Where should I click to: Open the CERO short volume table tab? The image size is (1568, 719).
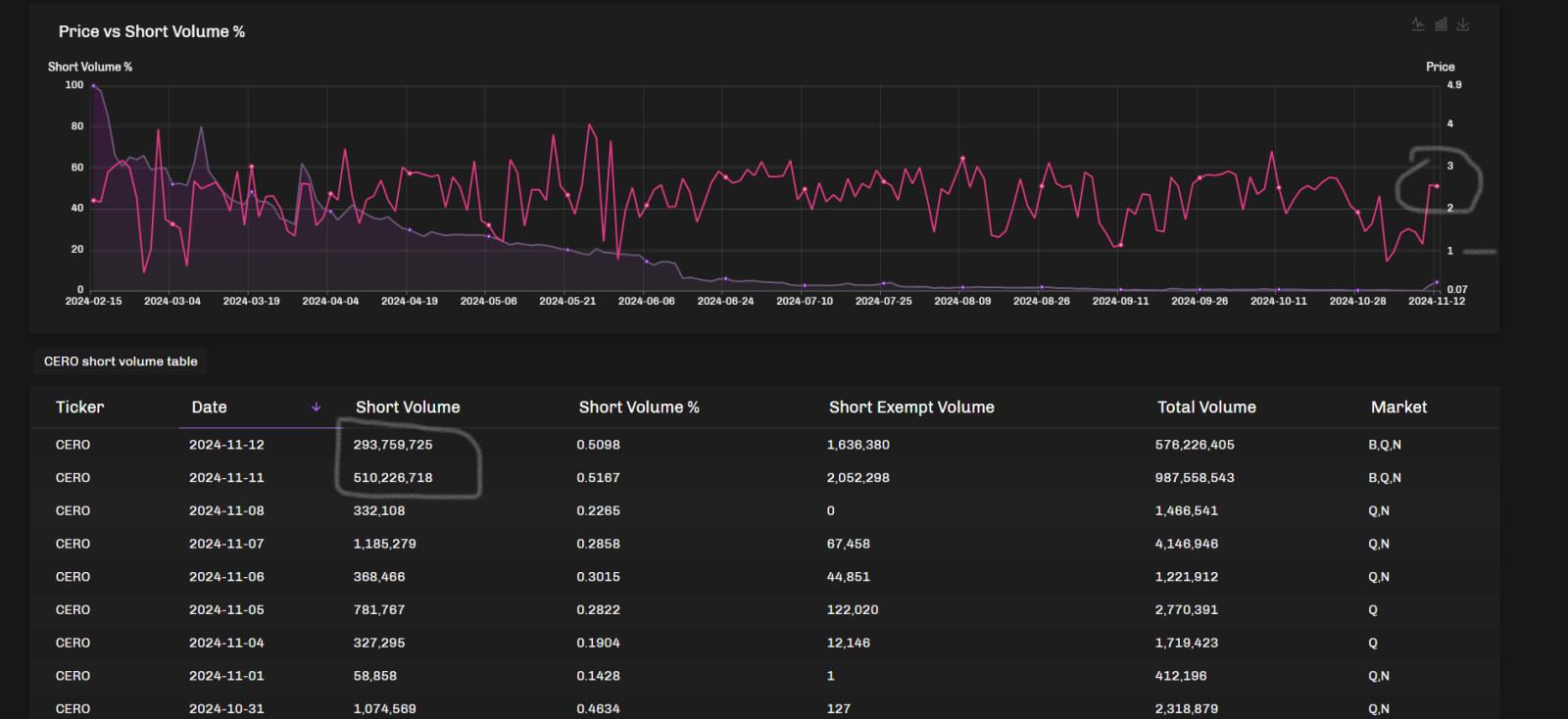click(x=121, y=361)
